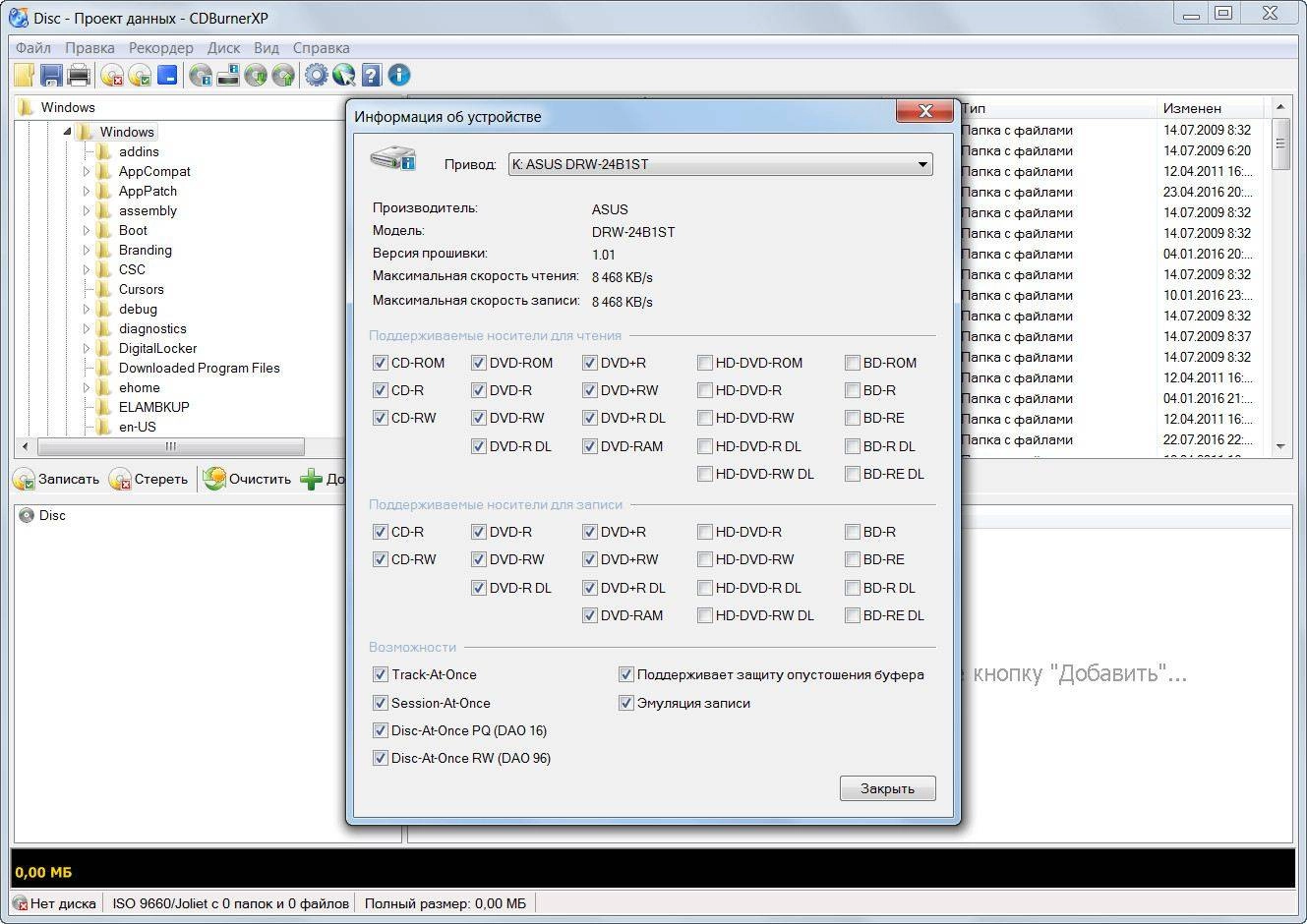This screenshot has width=1307, height=924.
Task: Select the debug folder in tree
Action: 138,309
